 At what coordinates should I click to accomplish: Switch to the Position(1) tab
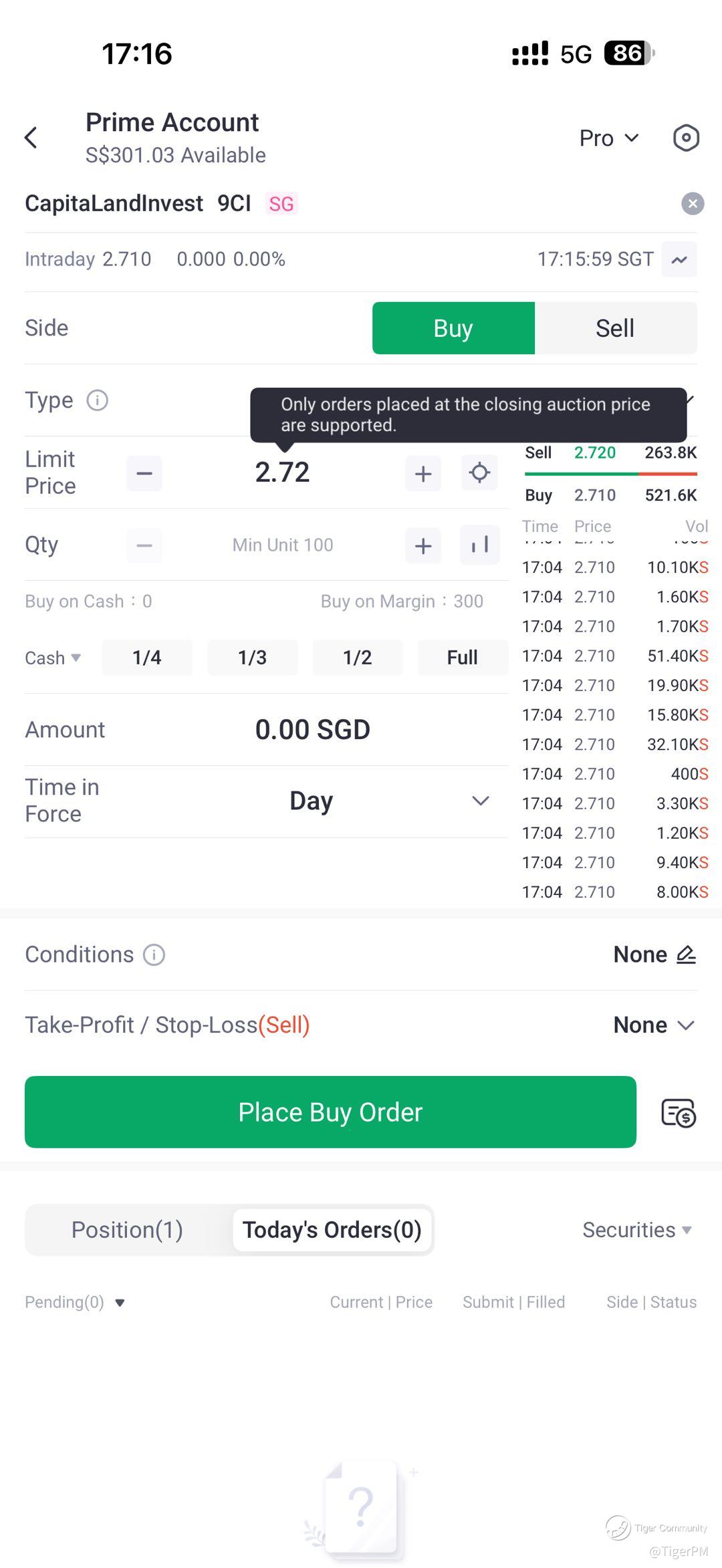[128, 1230]
